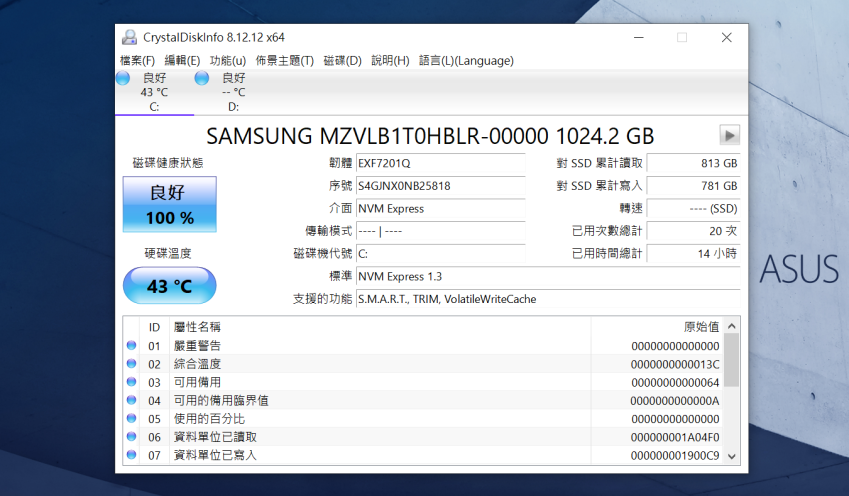849x496 pixels.
Task: Click the attribute list scrollbar thumb
Action: tap(732, 360)
